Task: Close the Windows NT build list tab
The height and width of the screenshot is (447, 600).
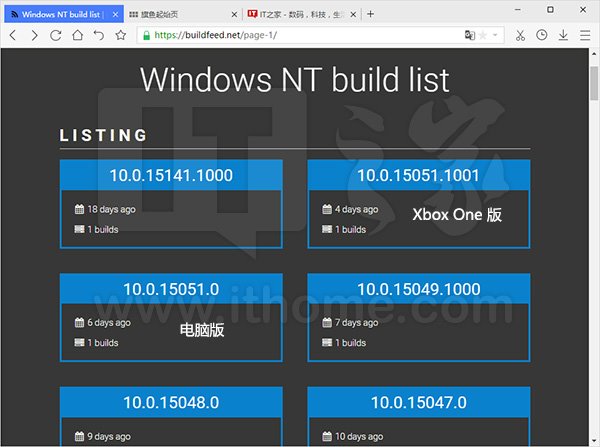Action: coord(115,14)
